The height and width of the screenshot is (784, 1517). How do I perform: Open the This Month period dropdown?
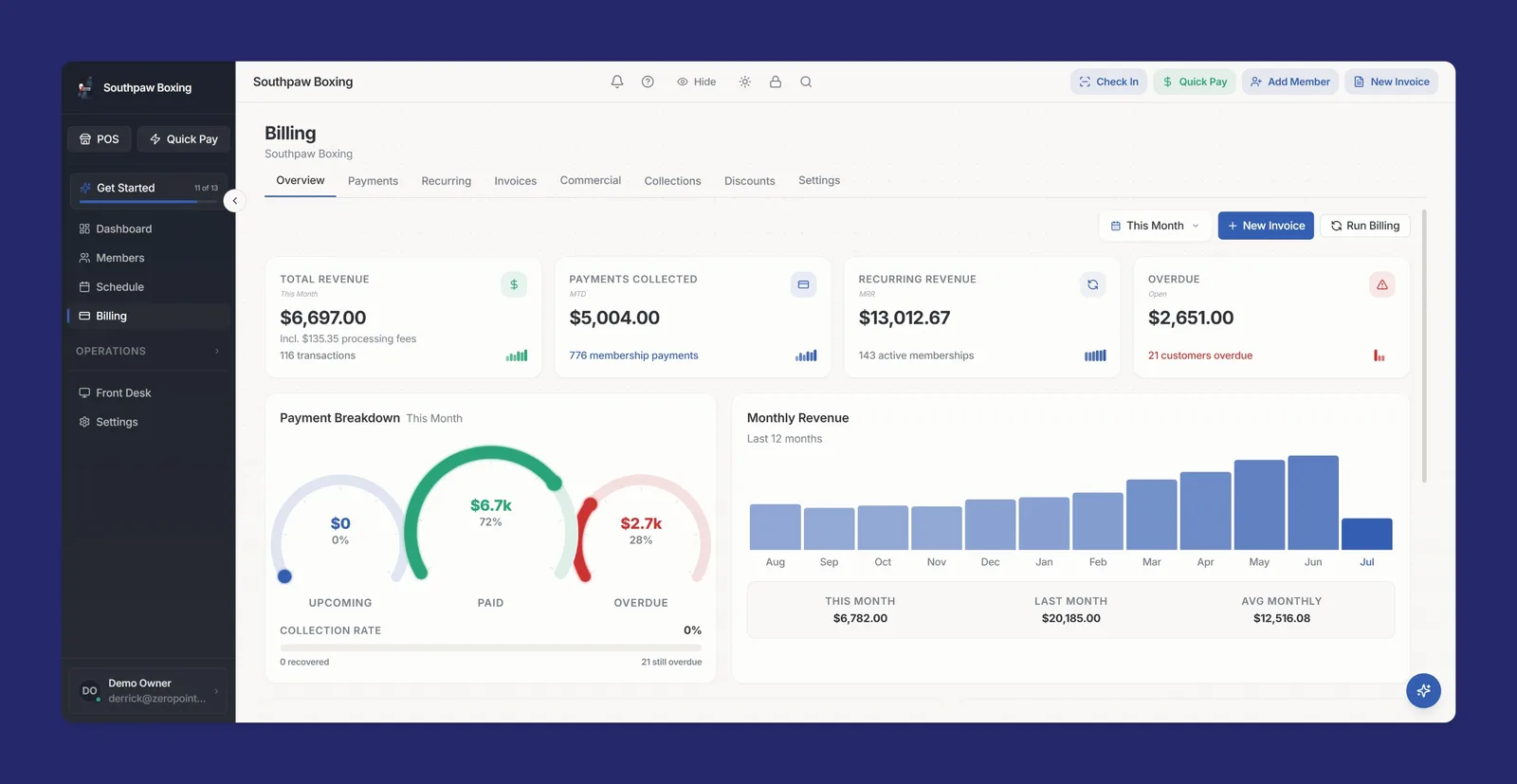click(1155, 226)
